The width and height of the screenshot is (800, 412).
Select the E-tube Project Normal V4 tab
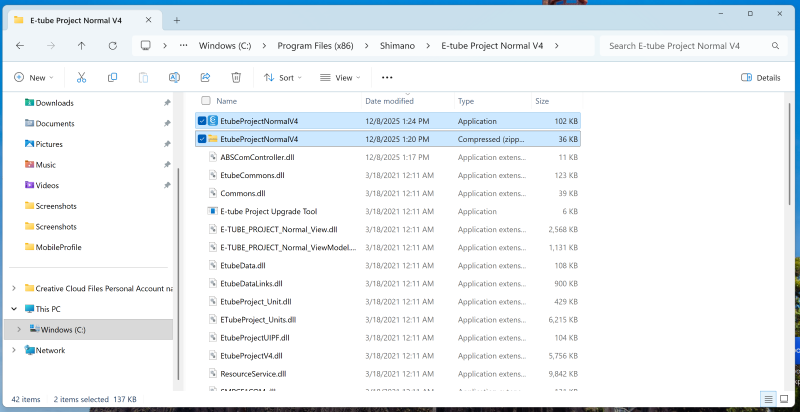click(x=83, y=20)
